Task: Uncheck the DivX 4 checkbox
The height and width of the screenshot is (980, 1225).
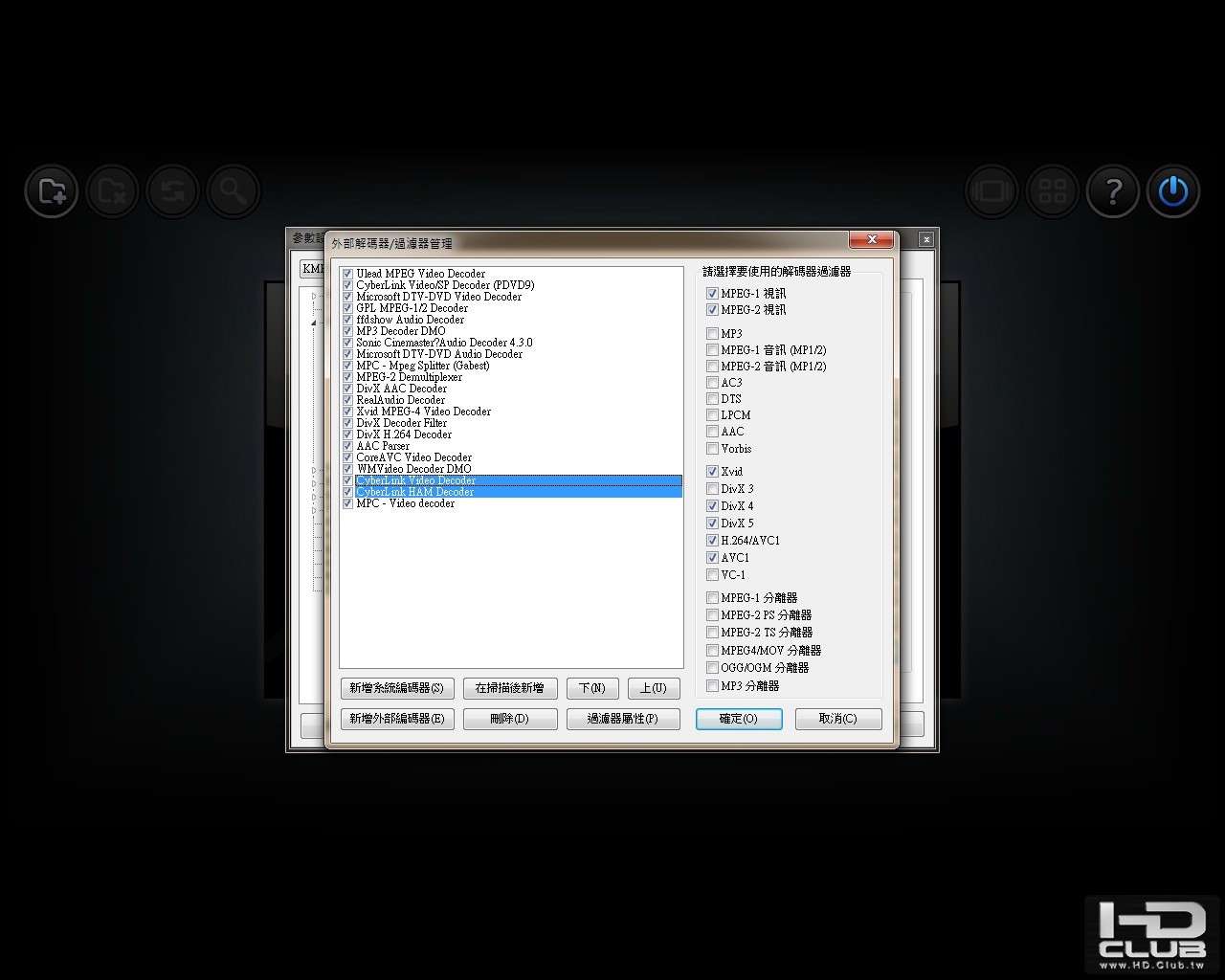Action: coord(712,506)
